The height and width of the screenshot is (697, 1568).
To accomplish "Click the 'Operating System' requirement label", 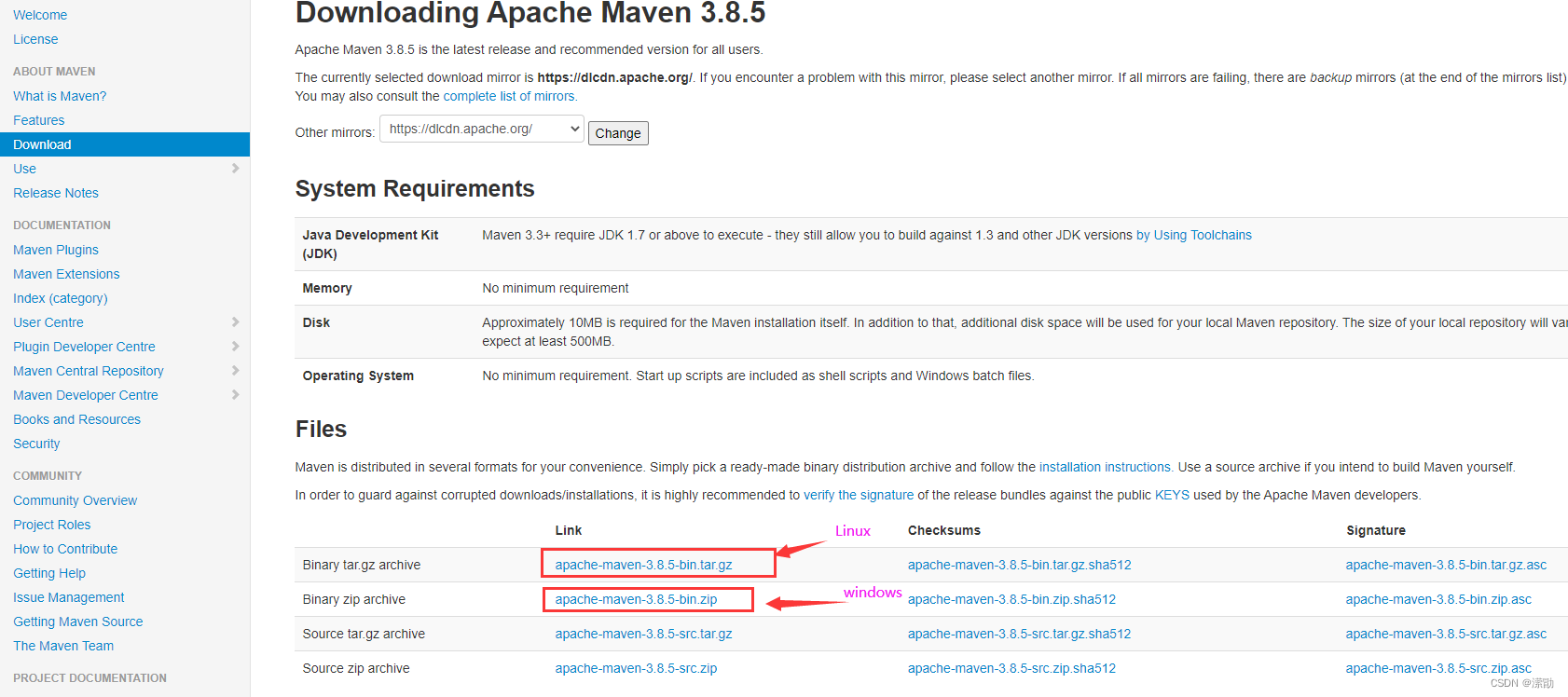I will (358, 376).
